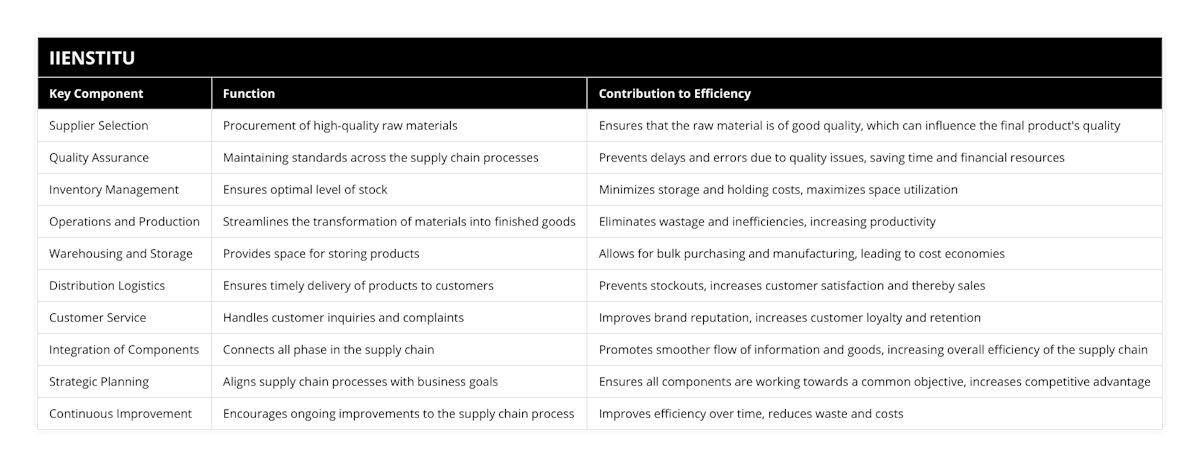Screen dimensions: 1200x467
Task: Select "Ensures optimal level of stock" cell
Action: 305,190
